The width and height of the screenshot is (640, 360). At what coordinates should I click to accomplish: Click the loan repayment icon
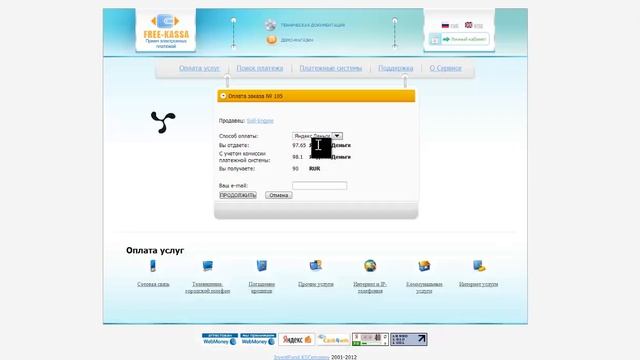click(x=262, y=266)
